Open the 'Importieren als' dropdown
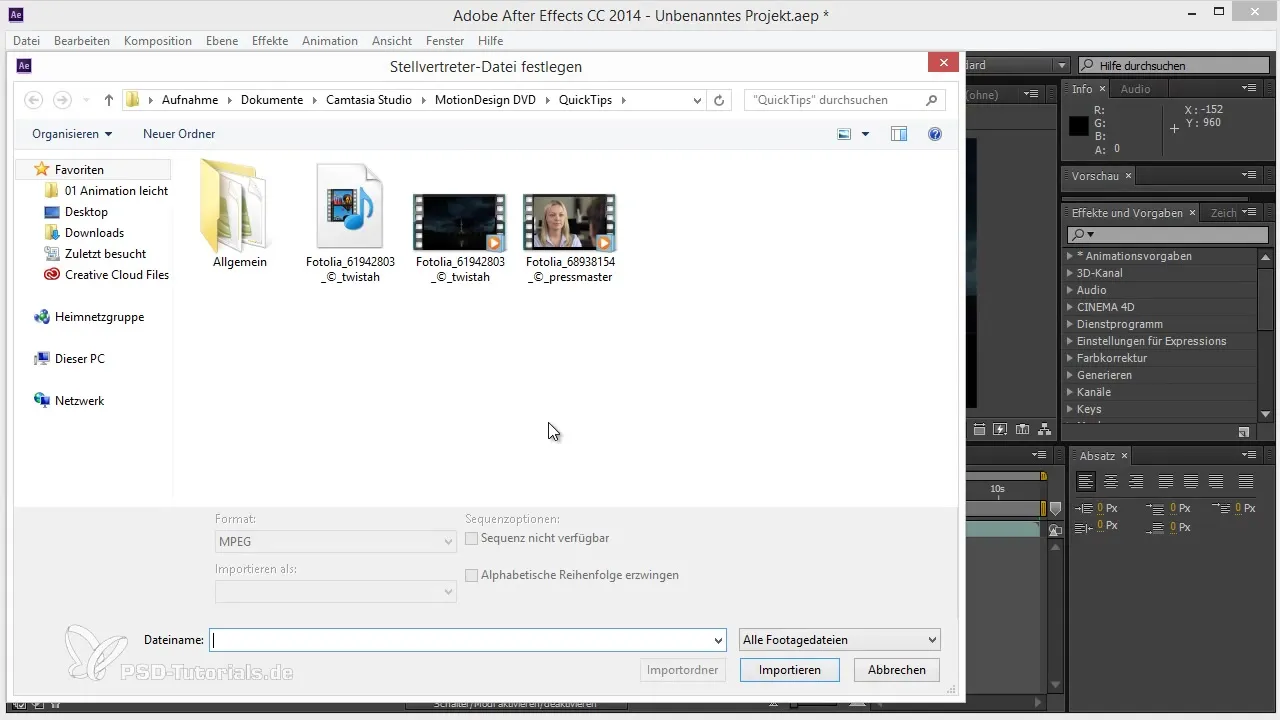Image resolution: width=1280 pixels, height=720 pixels. 336,592
